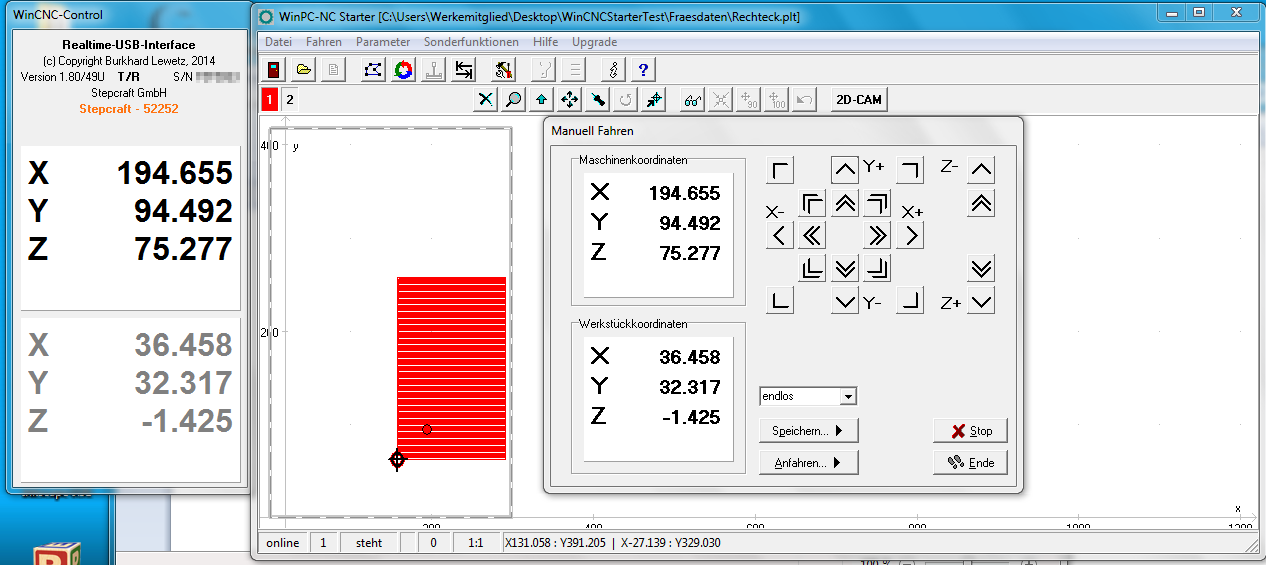Image resolution: width=1266 pixels, height=565 pixels.
Task: Jog diagonally with double top-left bracket
Action: (812, 204)
